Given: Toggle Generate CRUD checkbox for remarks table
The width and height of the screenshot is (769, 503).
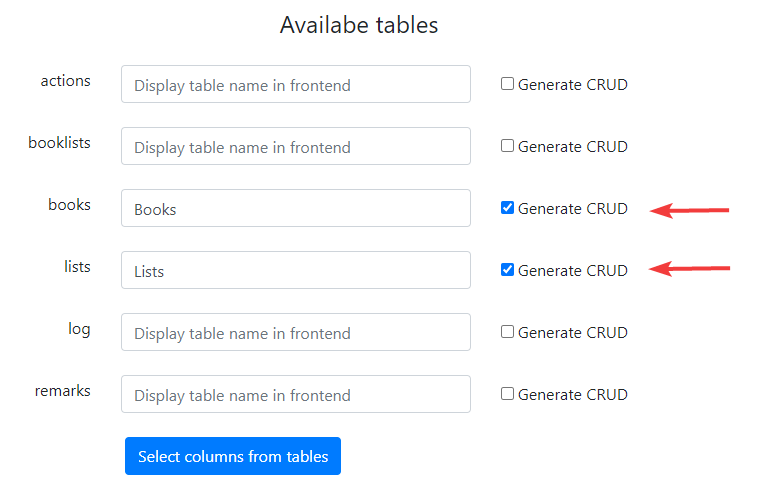Looking at the screenshot, I should pos(507,395).
